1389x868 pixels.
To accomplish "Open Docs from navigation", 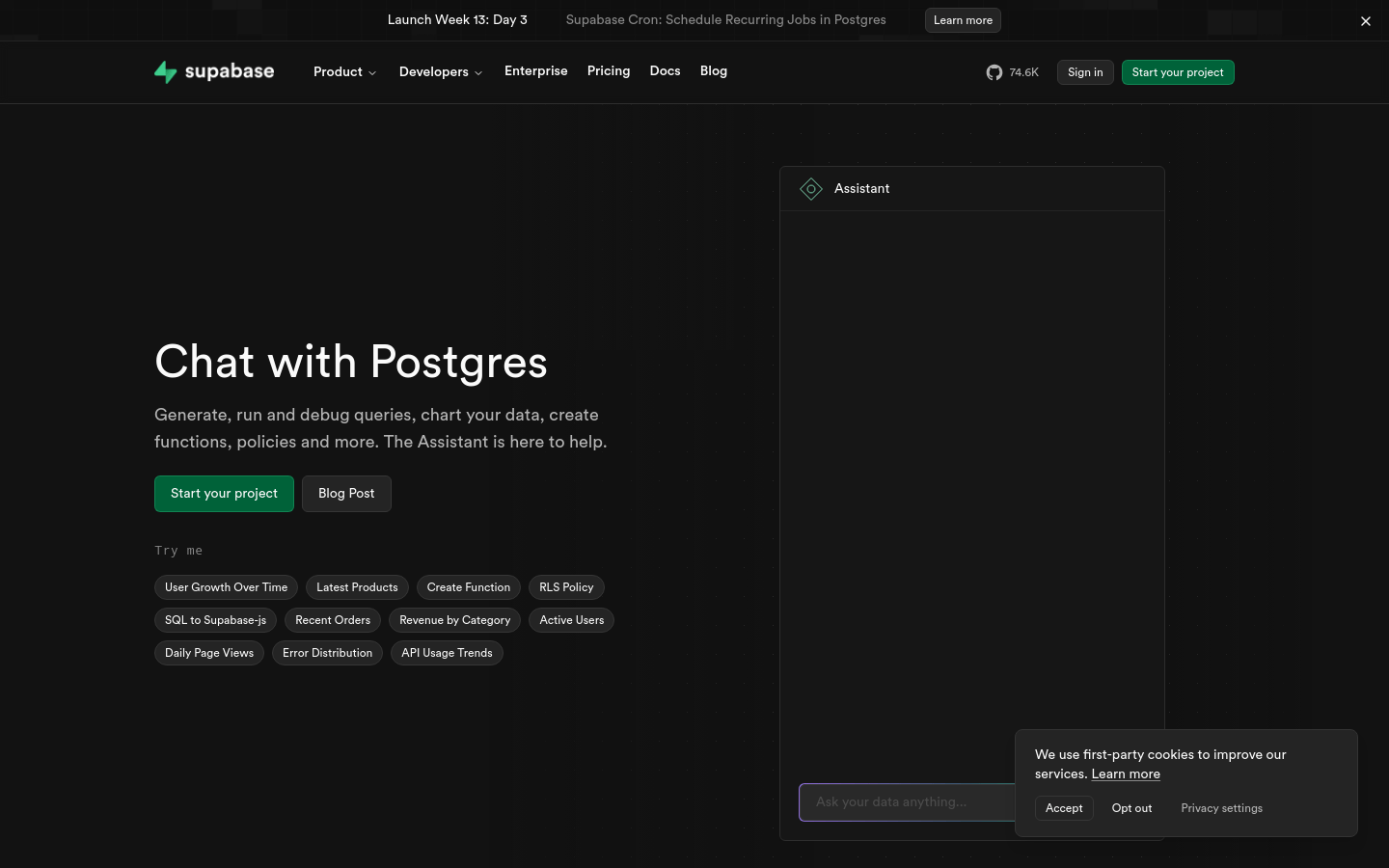I will (665, 71).
